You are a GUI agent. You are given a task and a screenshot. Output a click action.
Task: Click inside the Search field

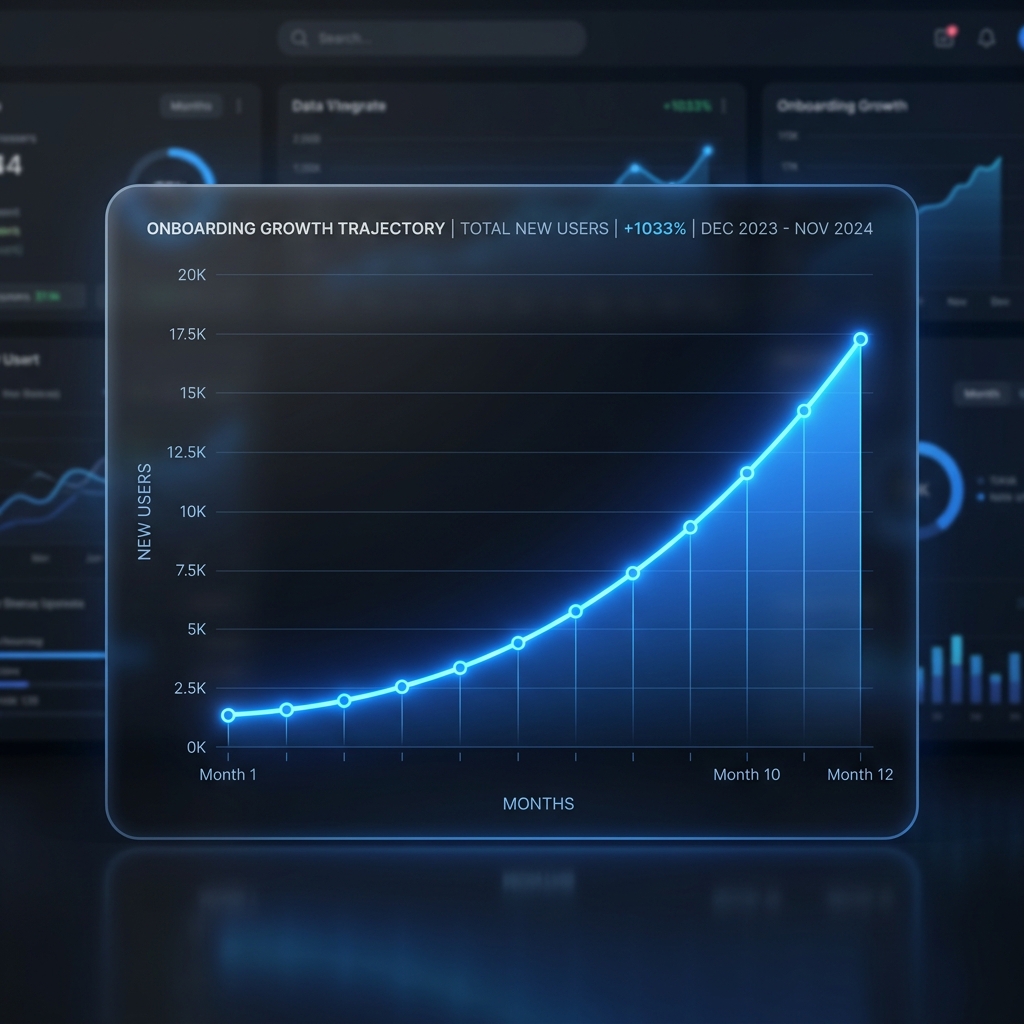pyautogui.click(x=440, y=39)
